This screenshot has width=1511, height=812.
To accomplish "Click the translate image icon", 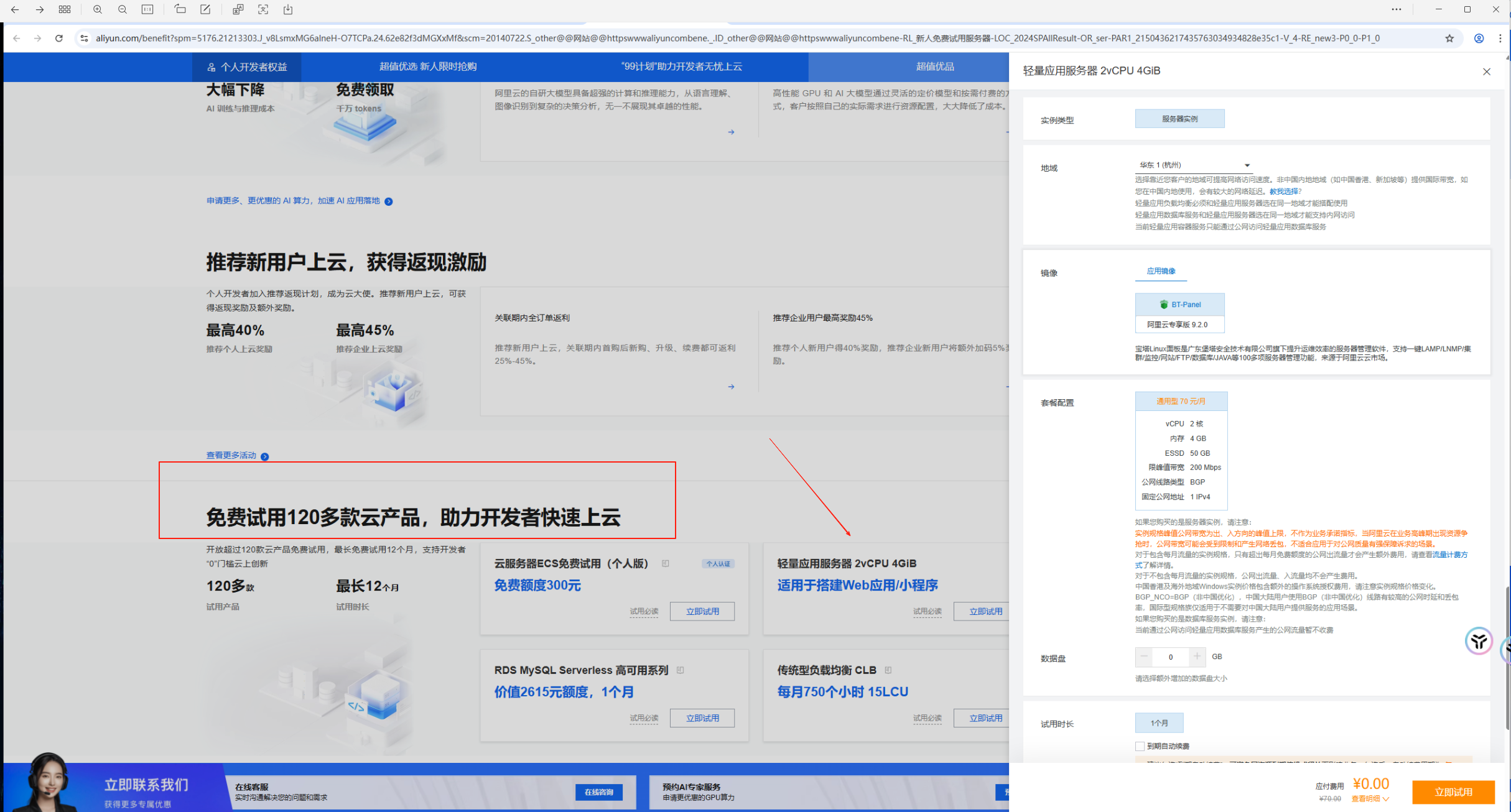I will coord(238,9).
